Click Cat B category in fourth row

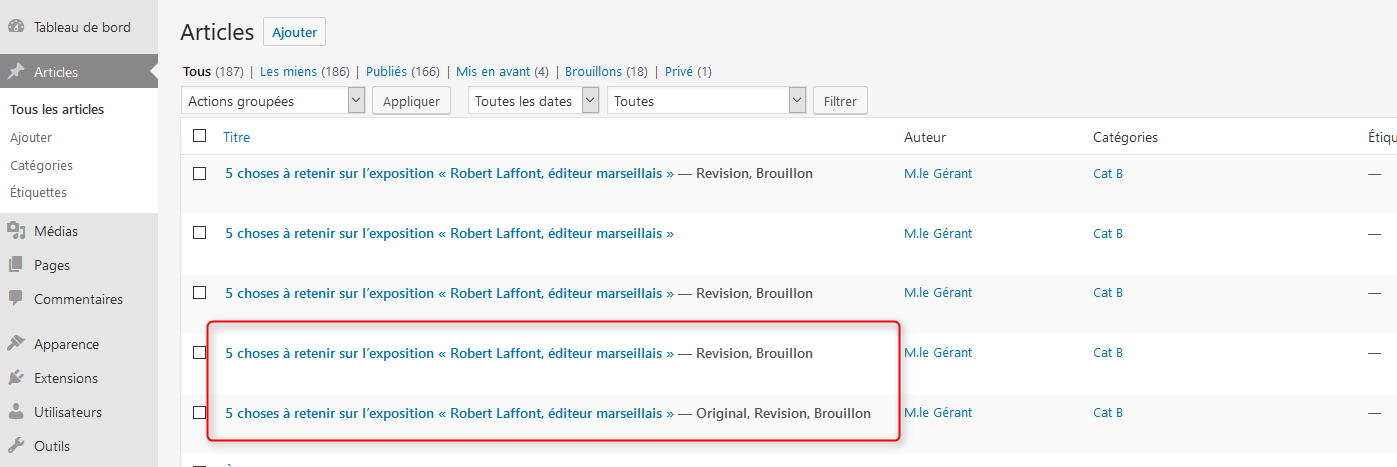click(x=1108, y=353)
